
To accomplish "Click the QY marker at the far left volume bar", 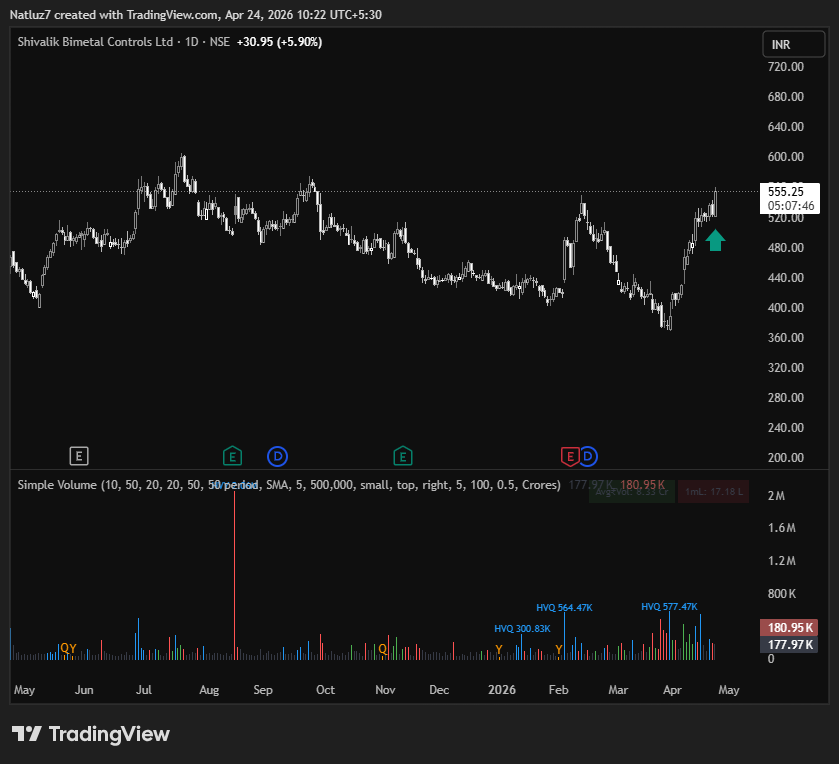I will pyautogui.click(x=67, y=649).
